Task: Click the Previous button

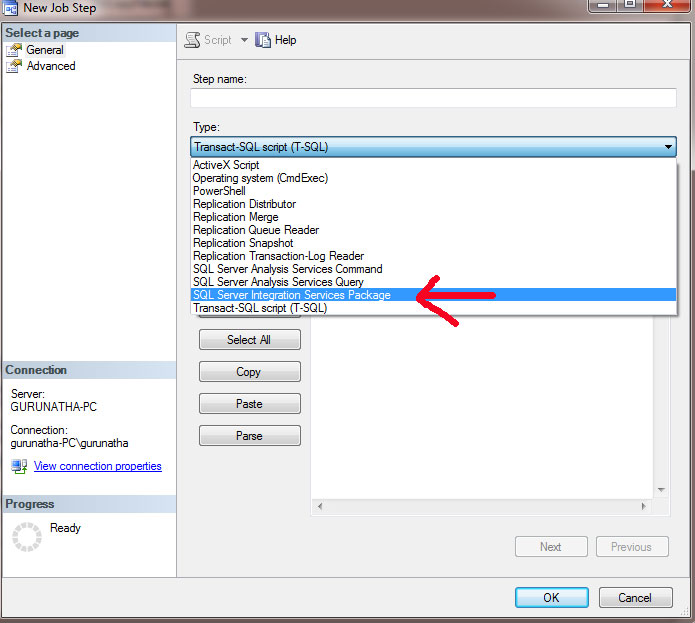Action: pyautogui.click(x=632, y=547)
